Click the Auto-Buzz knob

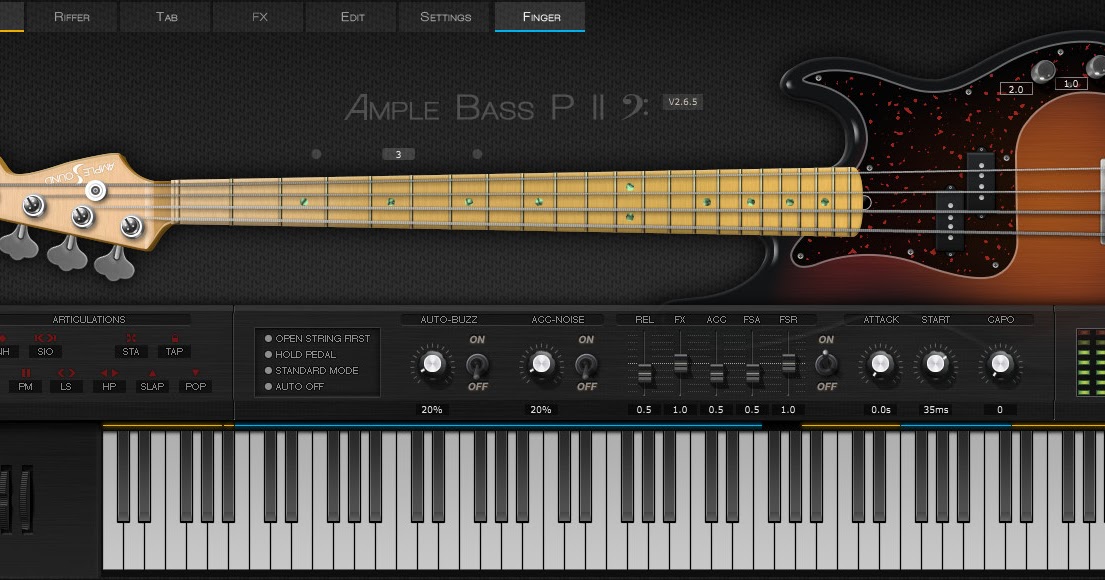pyautogui.click(x=431, y=364)
